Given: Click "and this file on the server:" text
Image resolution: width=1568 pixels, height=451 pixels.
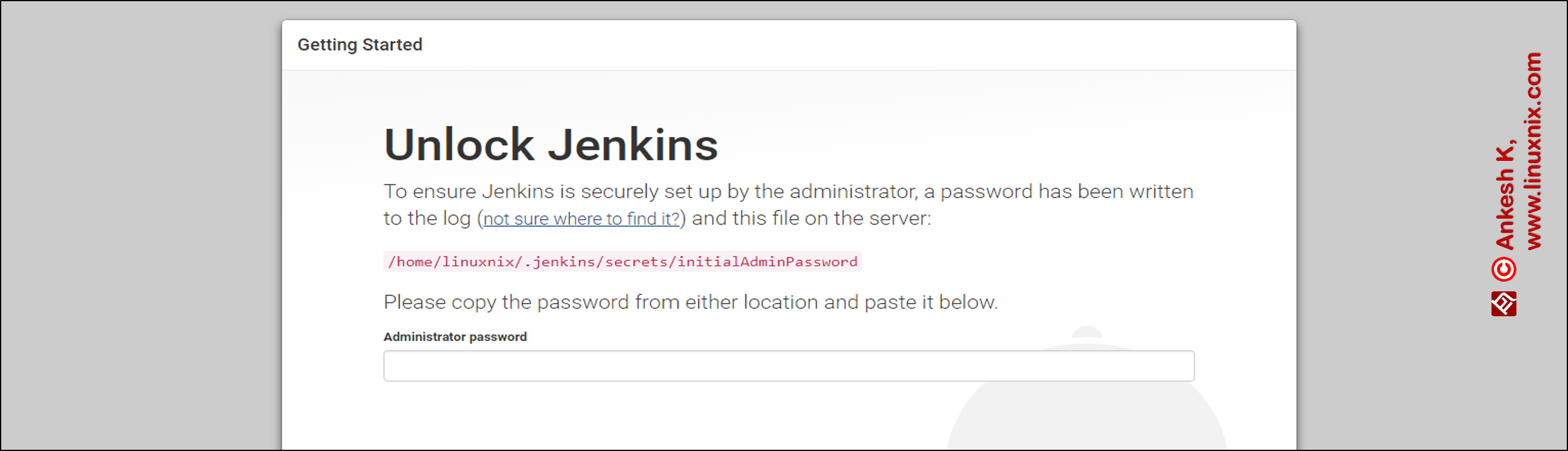Looking at the screenshot, I should click(x=811, y=218).
